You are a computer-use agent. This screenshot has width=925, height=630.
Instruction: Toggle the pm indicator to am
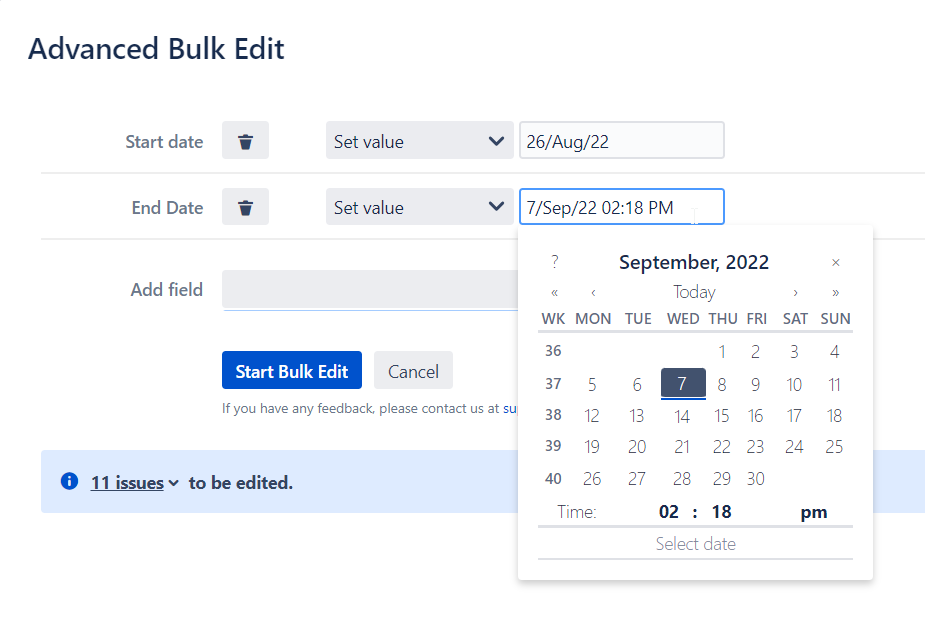click(813, 511)
